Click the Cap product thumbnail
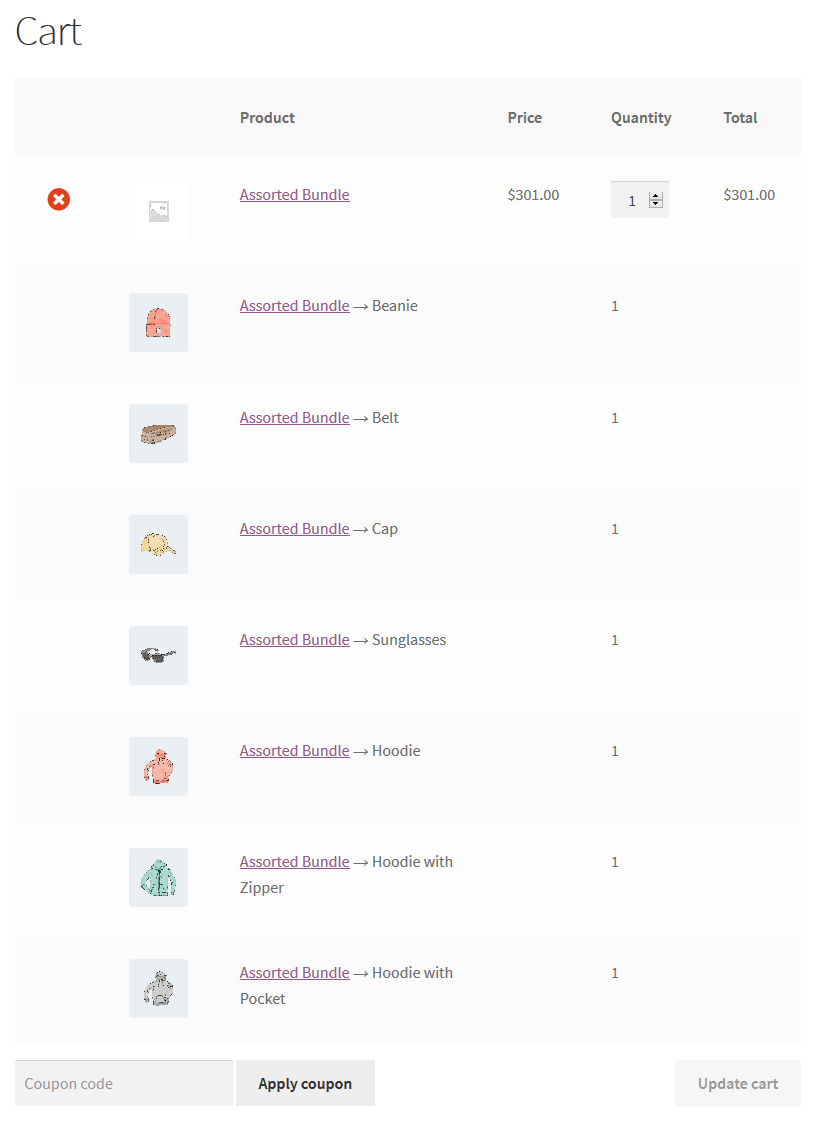This screenshot has height=1128, width=817. tap(158, 544)
